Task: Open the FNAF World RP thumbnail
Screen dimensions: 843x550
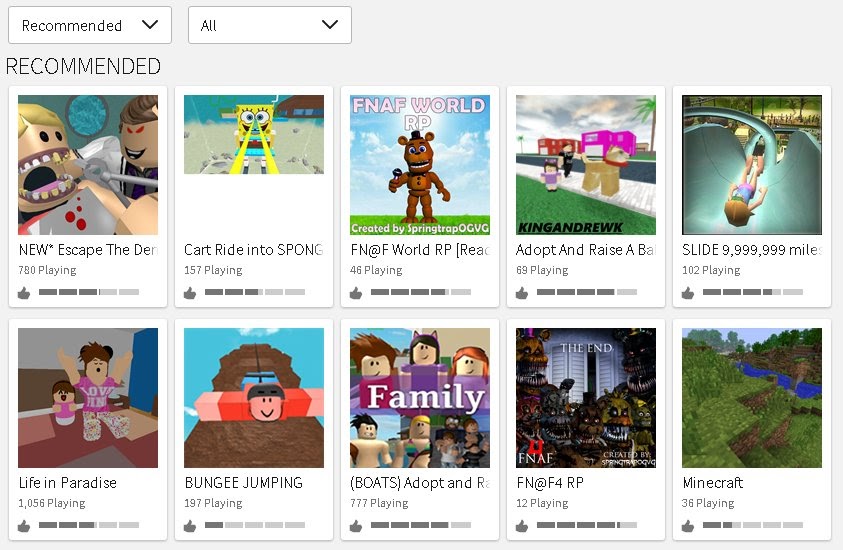Action: coord(420,165)
